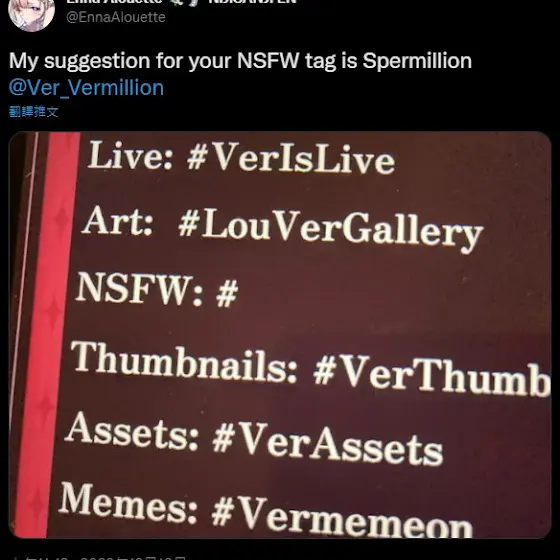Open the Enna Alouette display name
The image size is (560, 560).
click(x=114, y=2)
